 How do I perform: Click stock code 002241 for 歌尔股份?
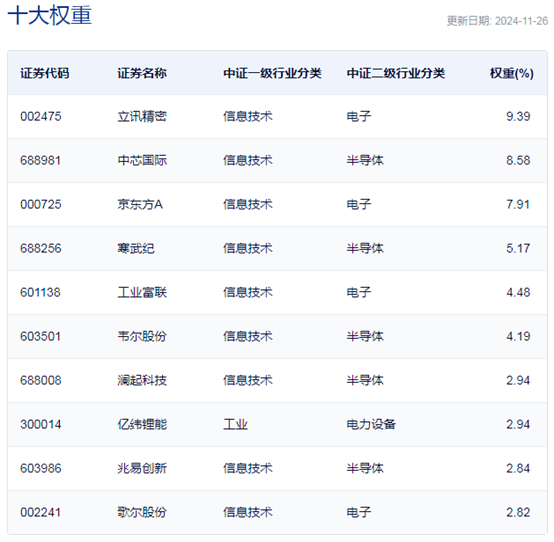pyautogui.click(x=41, y=512)
